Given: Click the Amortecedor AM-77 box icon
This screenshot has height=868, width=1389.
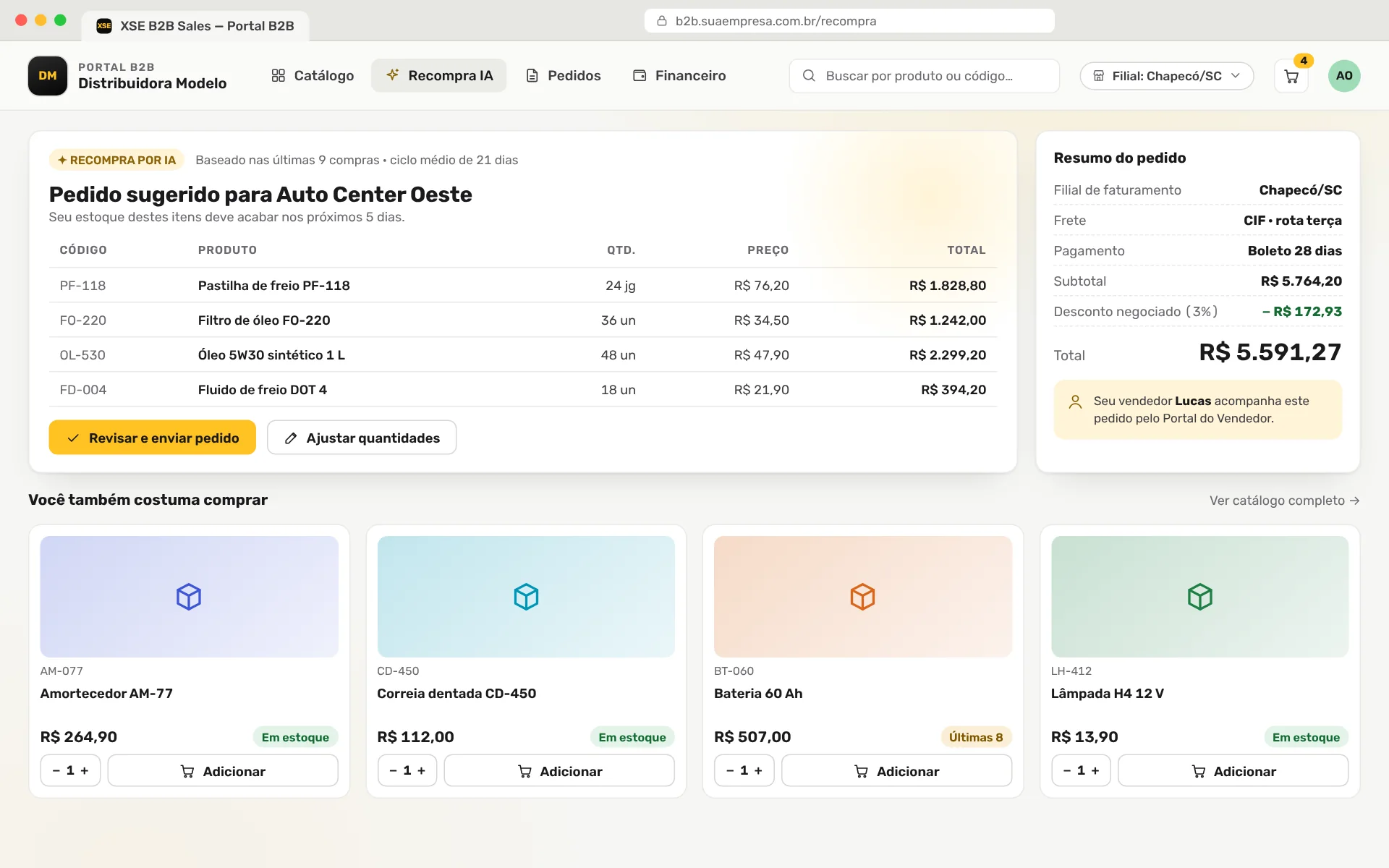Looking at the screenshot, I should [x=189, y=597].
